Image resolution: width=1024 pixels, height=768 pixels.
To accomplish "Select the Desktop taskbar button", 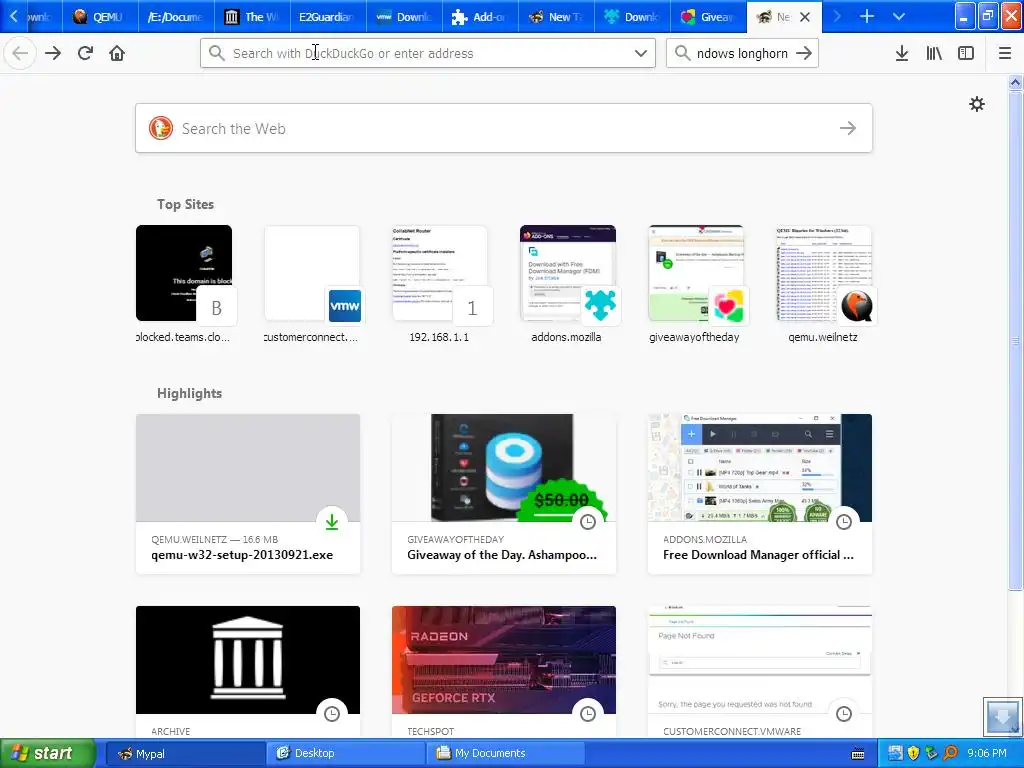I will (345, 753).
